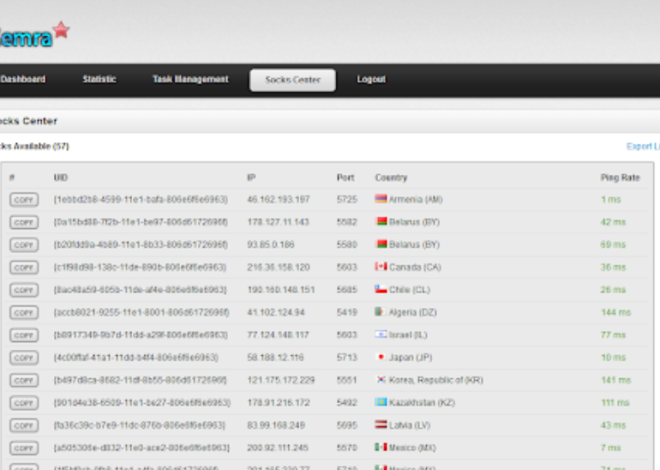The image size is (660, 470).
Task: Click the Latvia flag icon
Action: [x=381, y=425]
